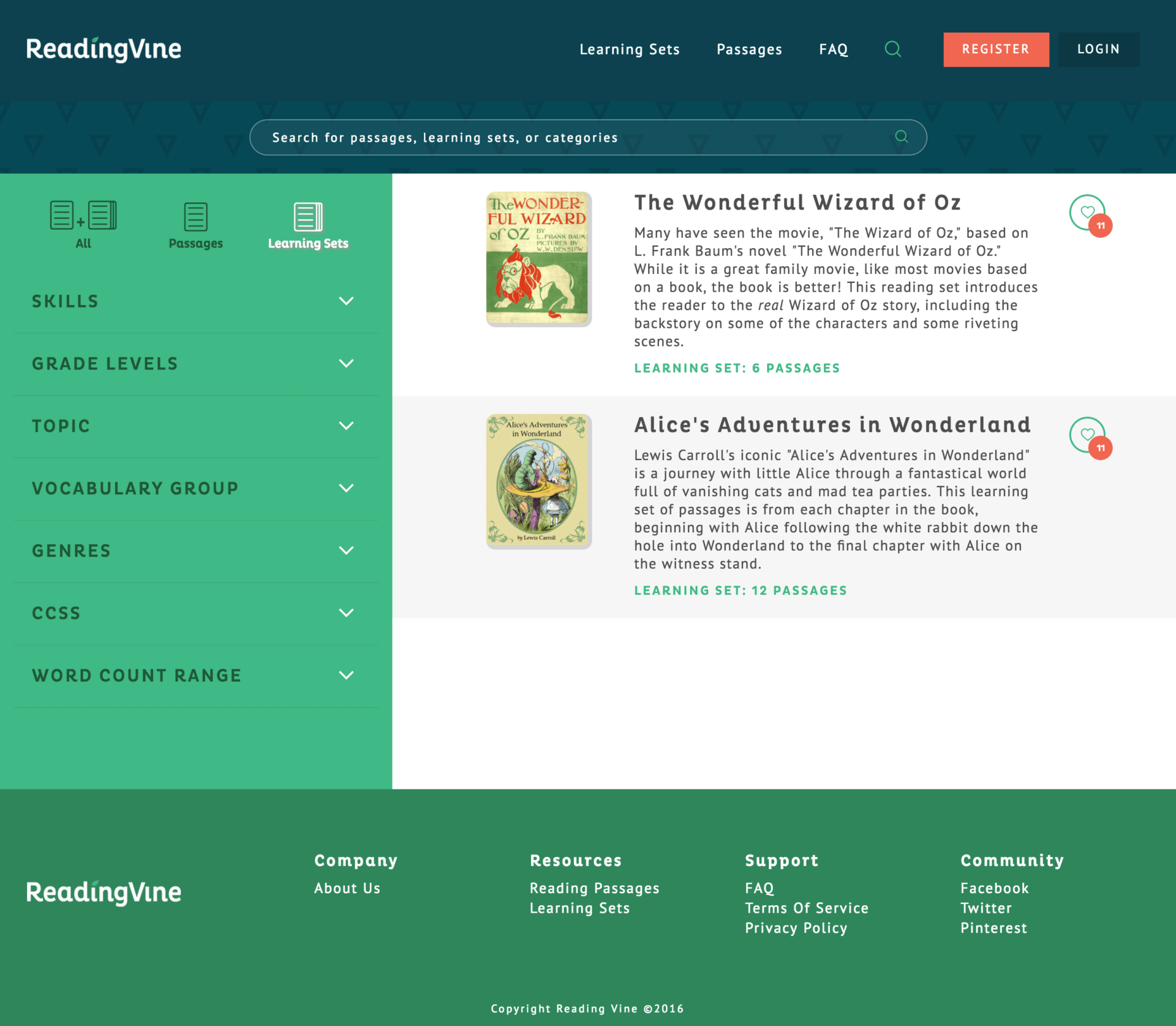1176x1026 pixels.
Task: Open the Privacy Policy footer link
Action: click(796, 928)
